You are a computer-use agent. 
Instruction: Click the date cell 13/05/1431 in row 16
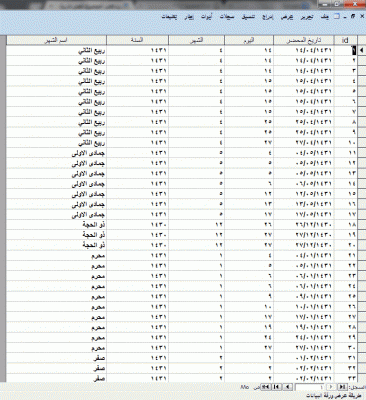[304, 204]
